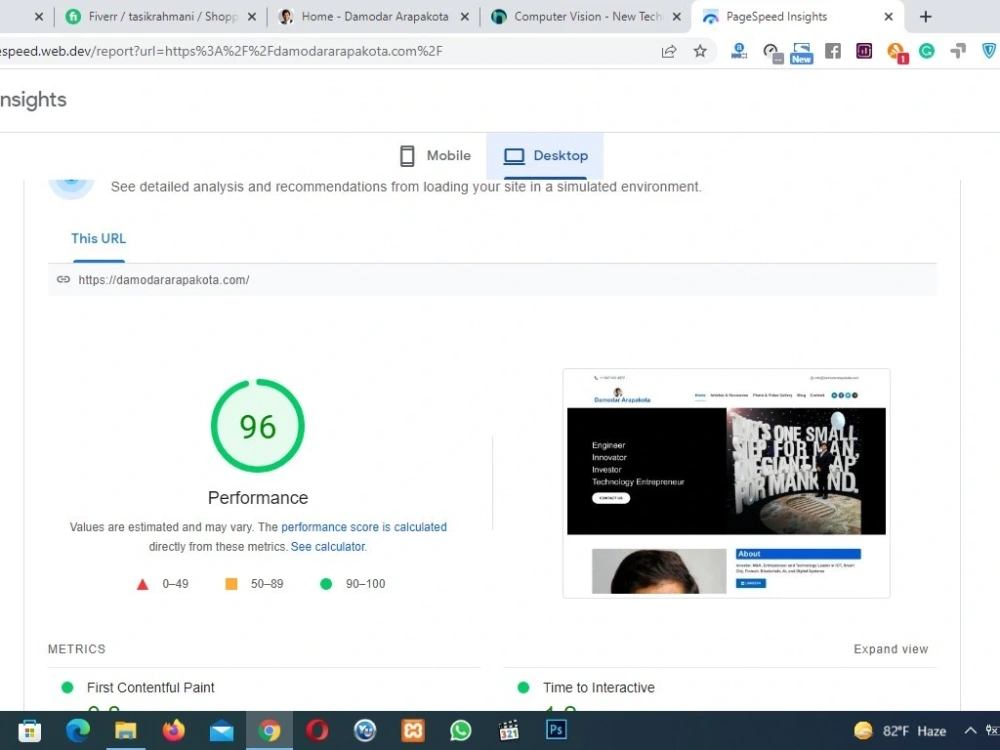Click 'Expand view' for metrics
This screenshot has height=750, width=1000.
(890, 649)
